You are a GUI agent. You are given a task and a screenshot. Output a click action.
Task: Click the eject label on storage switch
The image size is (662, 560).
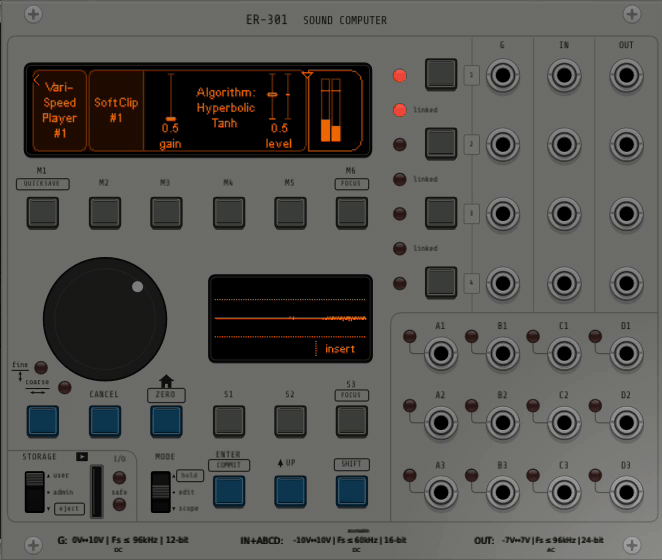pyautogui.click(x=69, y=508)
